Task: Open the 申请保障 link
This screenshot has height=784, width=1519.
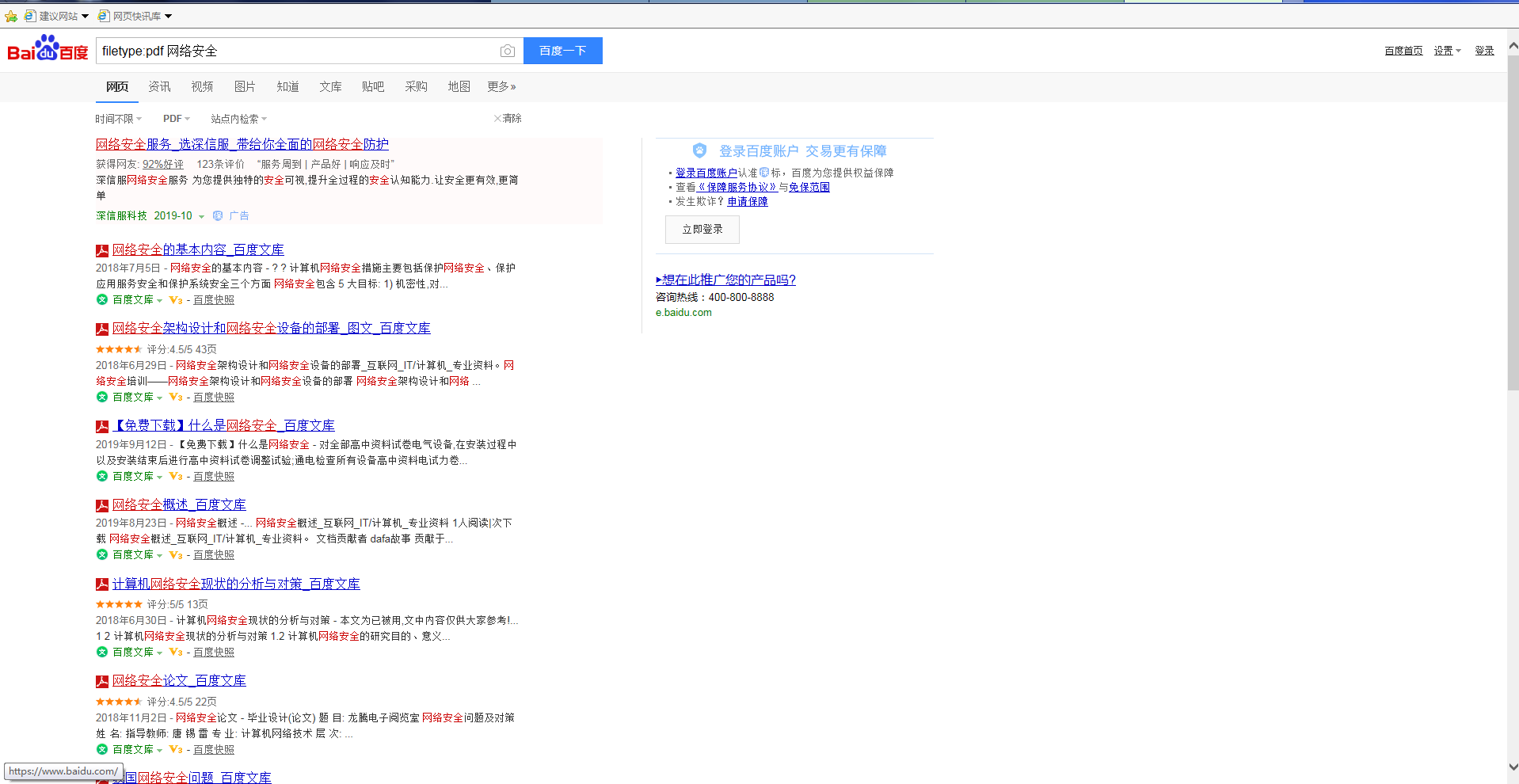Action: coord(748,202)
